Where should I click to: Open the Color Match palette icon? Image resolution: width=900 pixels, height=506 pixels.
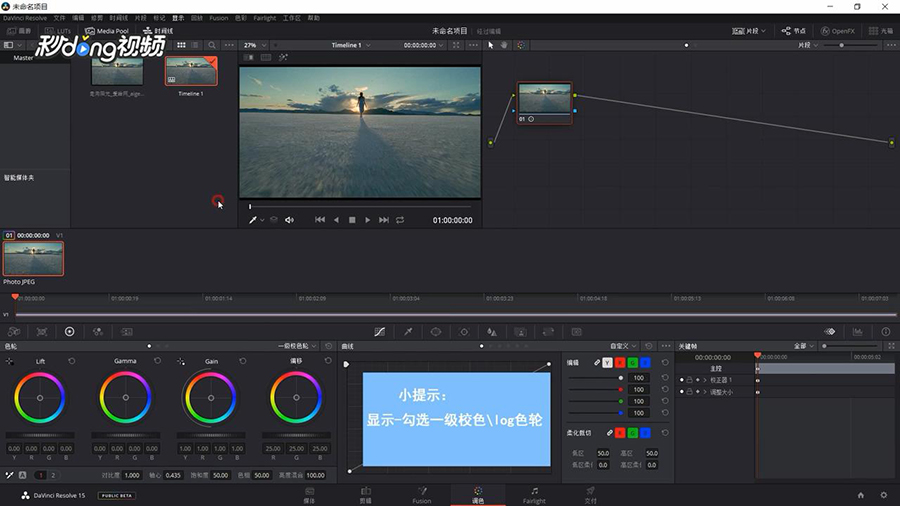click(42, 332)
